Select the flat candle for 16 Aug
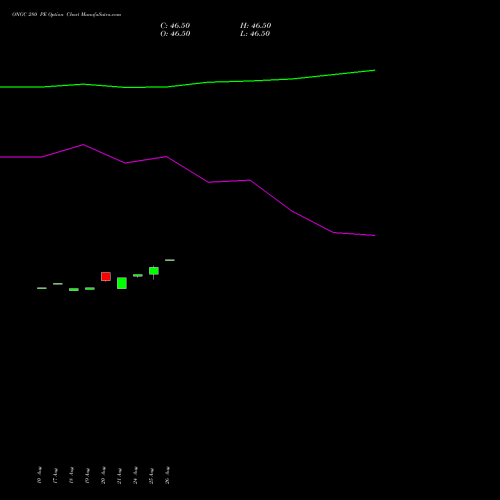The image size is (500, 500). click(x=42, y=288)
